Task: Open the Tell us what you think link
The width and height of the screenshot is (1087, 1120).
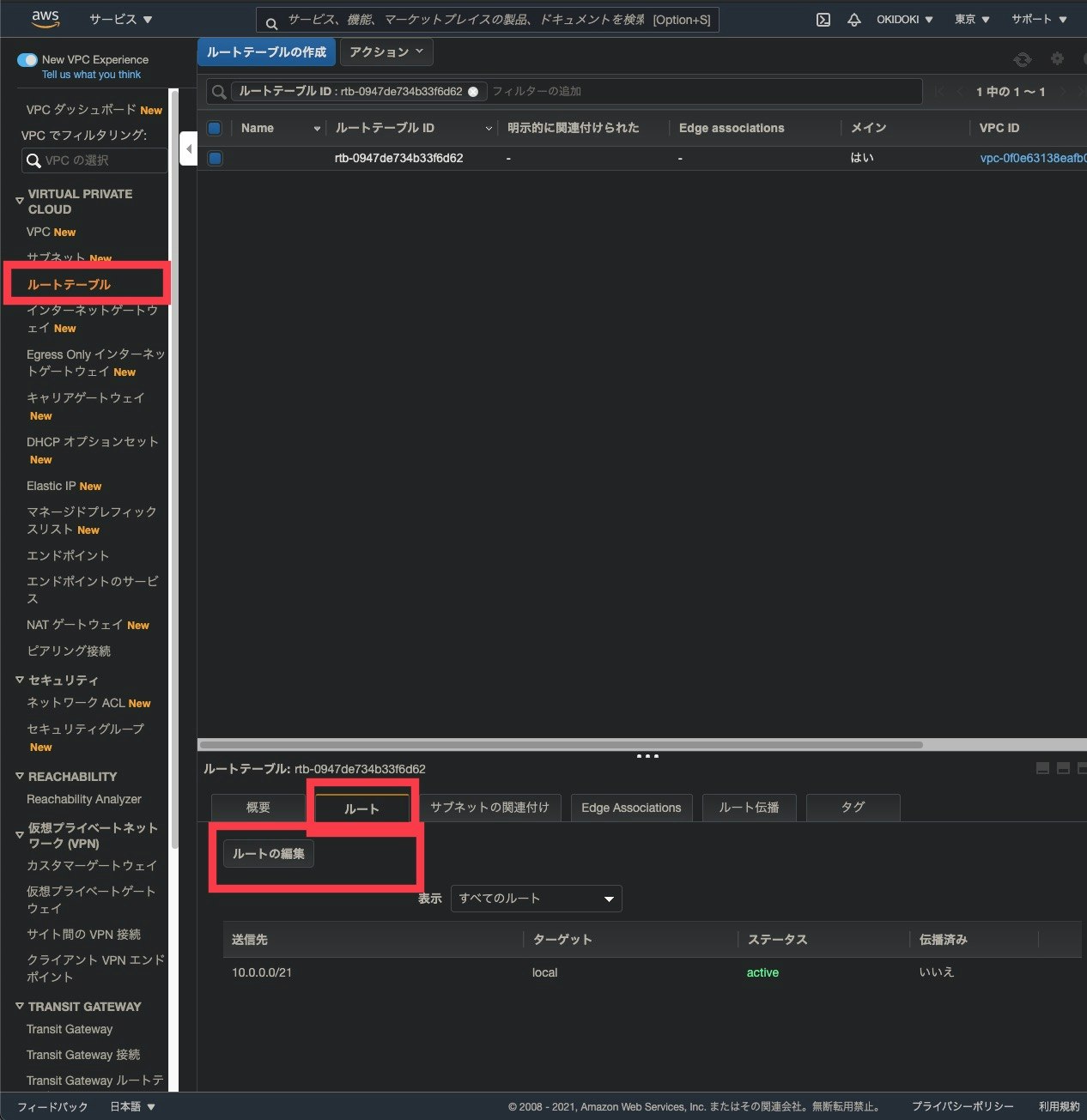Action: (91, 75)
